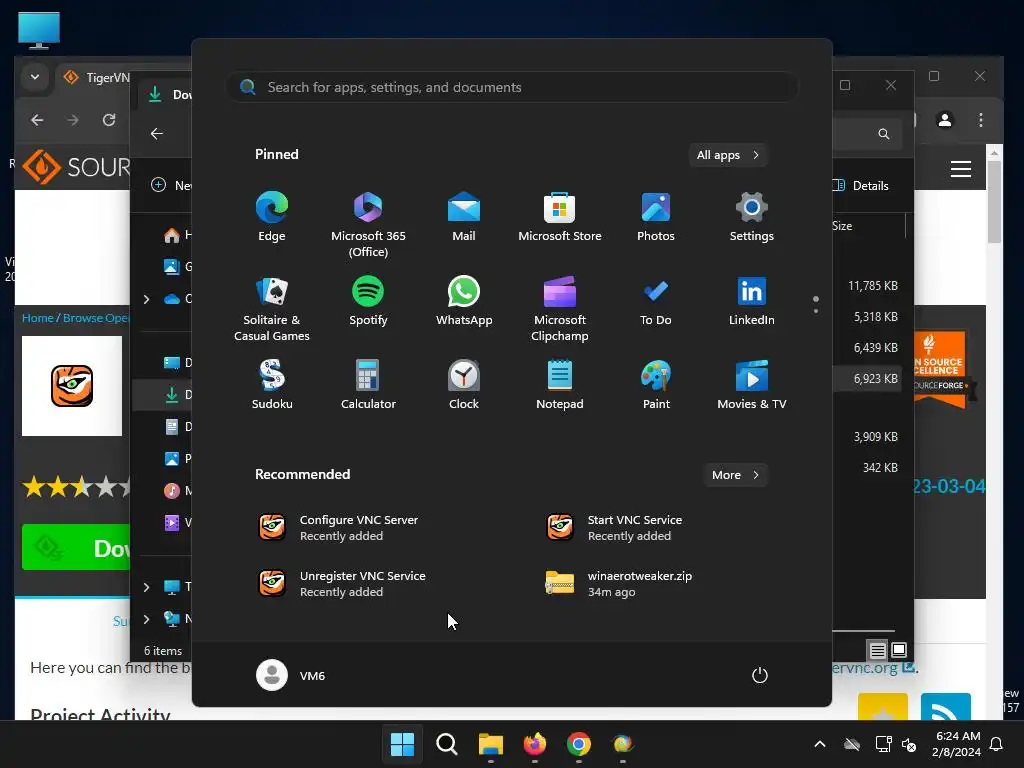Open File Explorer from taskbar
This screenshot has height=768, width=1024.
click(490, 744)
